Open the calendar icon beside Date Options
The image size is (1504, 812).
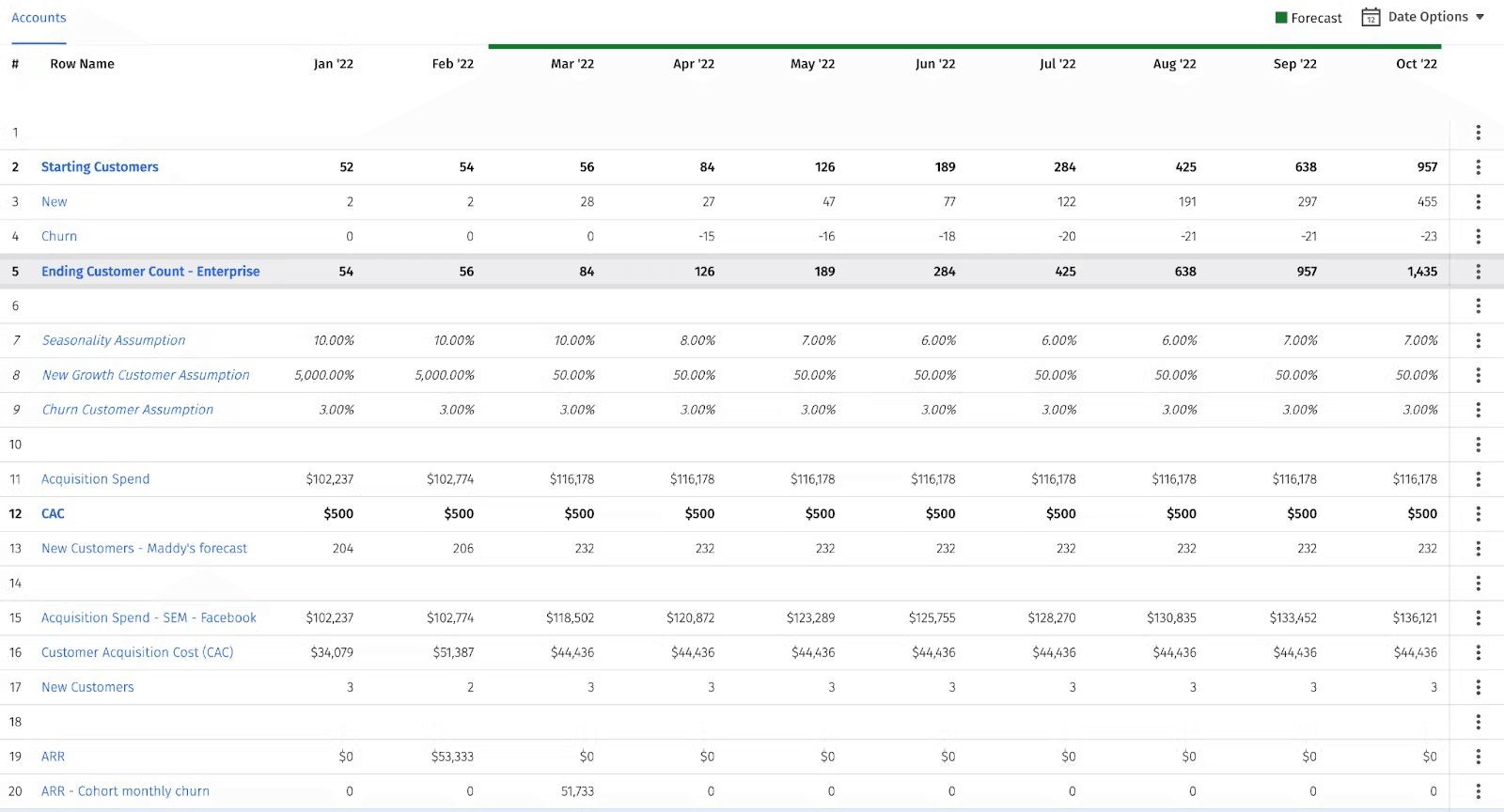pyautogui.click(x=1371, y=18)
